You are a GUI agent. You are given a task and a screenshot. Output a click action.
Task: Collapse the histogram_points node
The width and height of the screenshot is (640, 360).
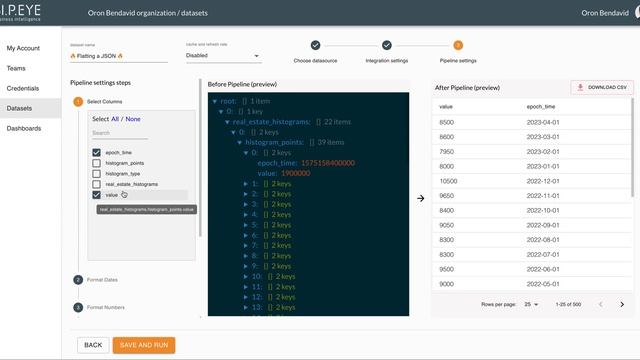240,142
